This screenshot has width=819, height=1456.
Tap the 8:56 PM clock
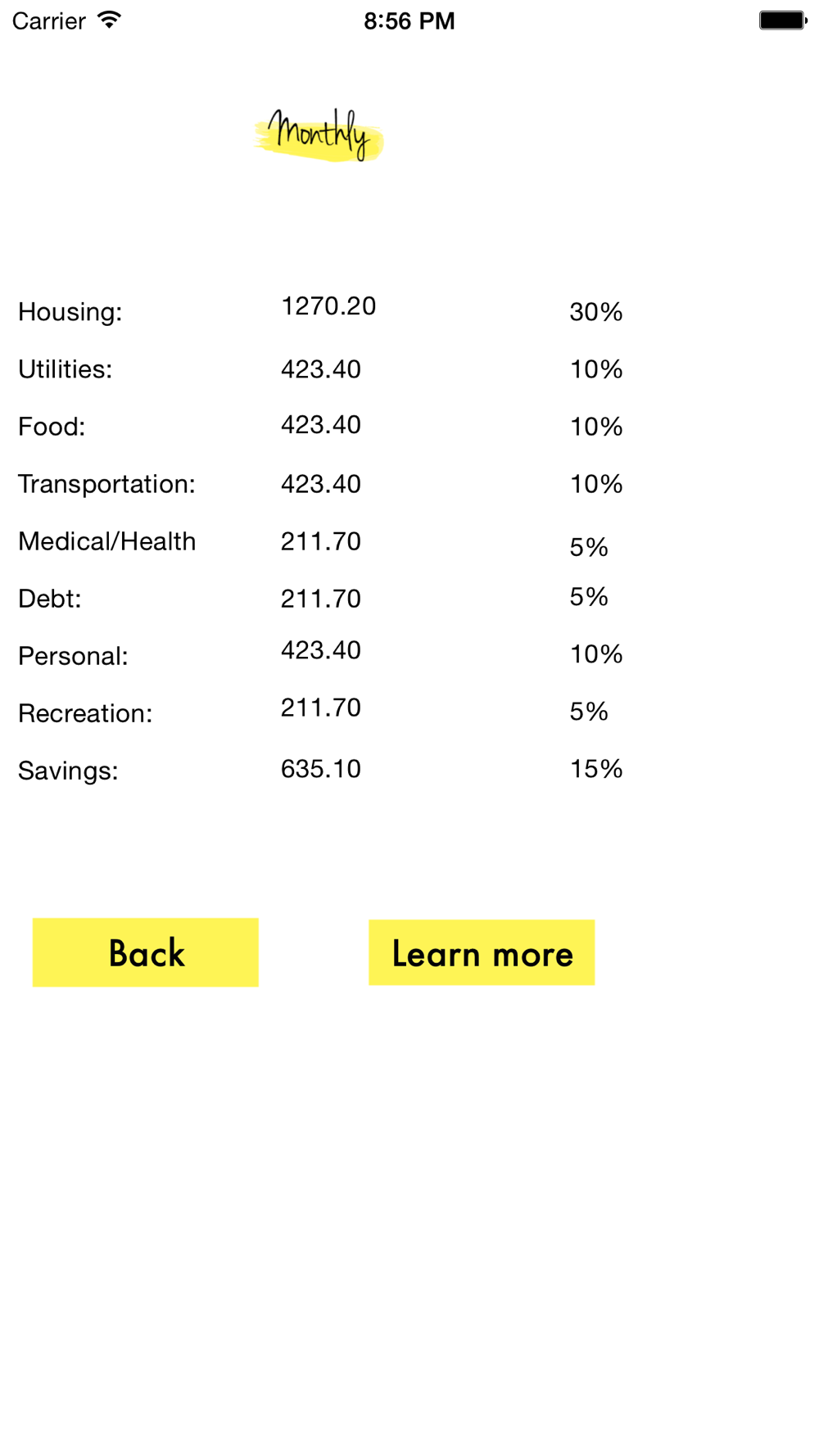click(409, 20)
